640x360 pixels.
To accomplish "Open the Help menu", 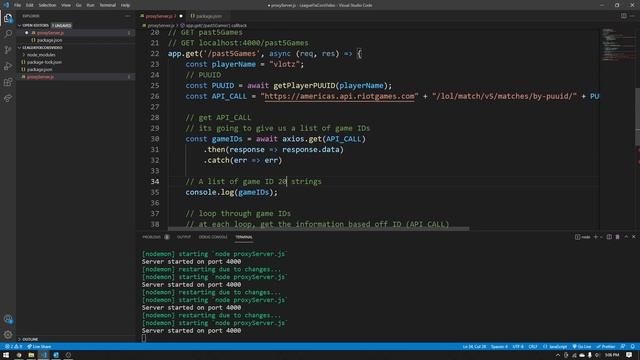I will [125, 5].
